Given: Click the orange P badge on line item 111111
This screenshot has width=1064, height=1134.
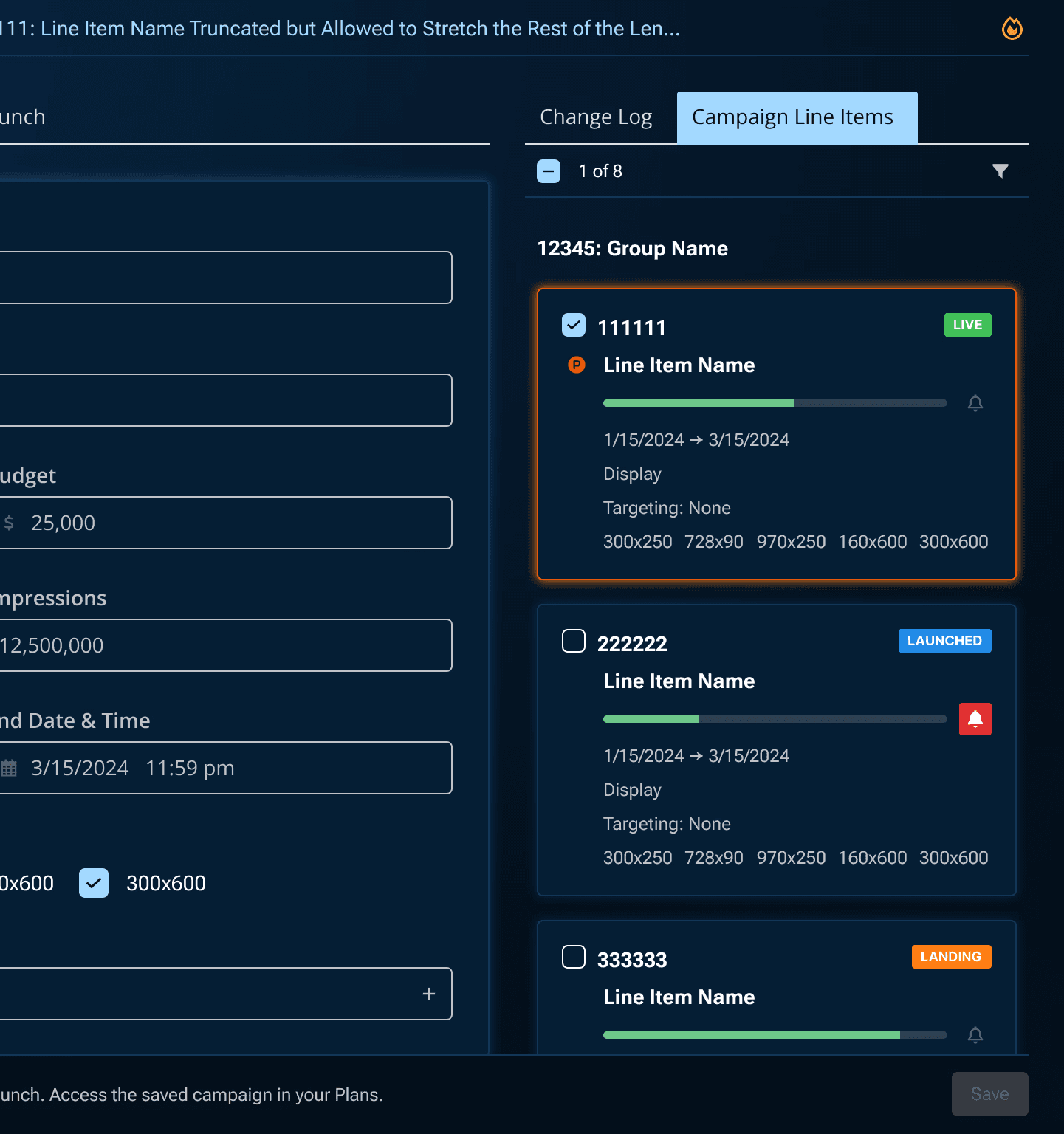Looking at the screenshot, I should [577, 365].
